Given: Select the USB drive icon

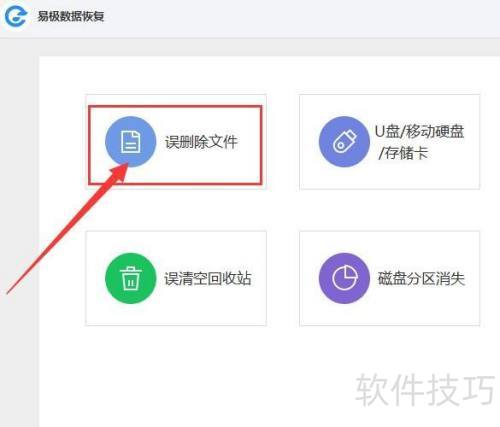Looking at the screenshot, I should click(344, 142).
